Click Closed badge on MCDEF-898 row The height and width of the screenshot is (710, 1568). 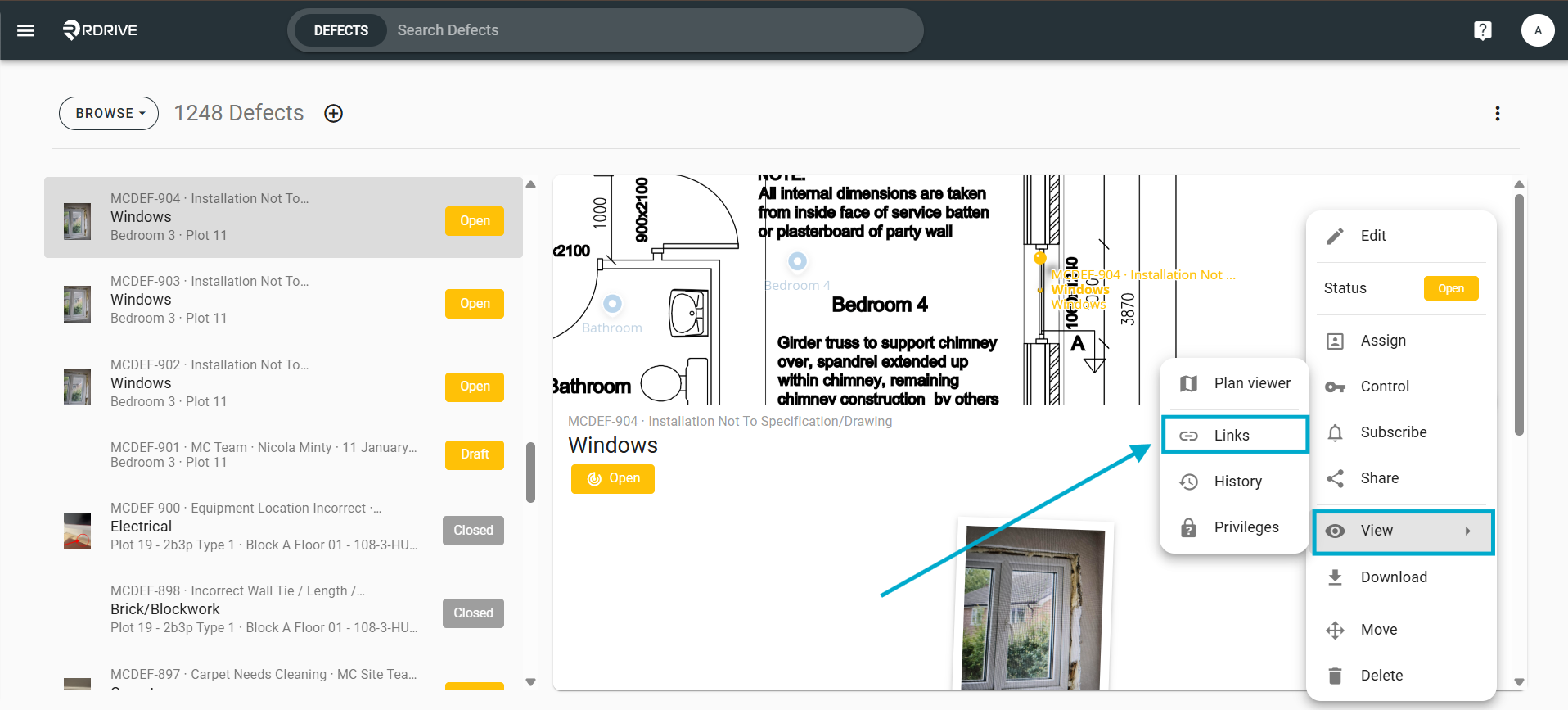473,613
